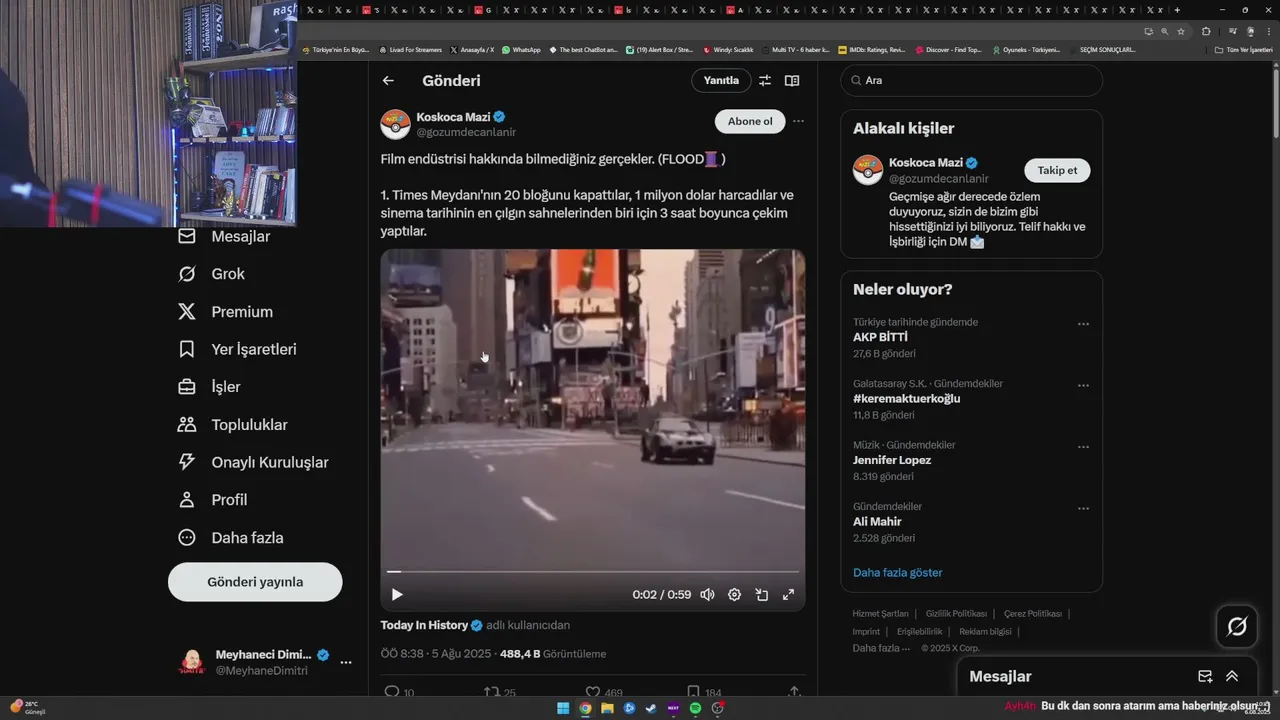Open Hizmet Şartları footer link

click(880, 614)
